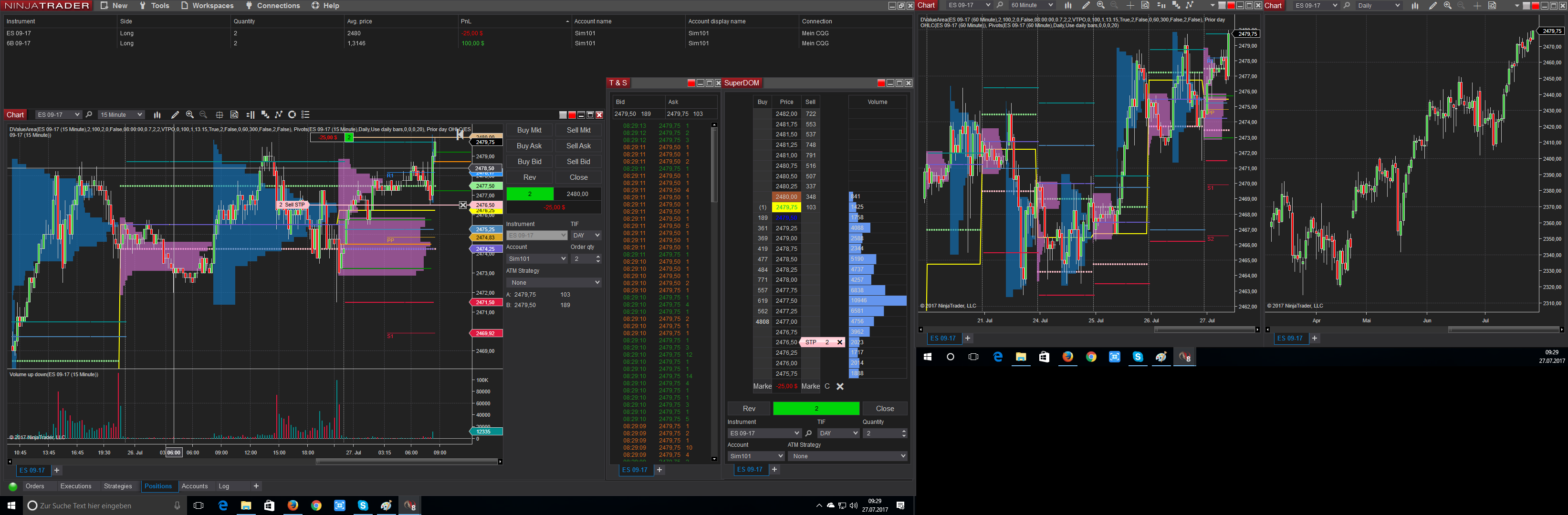The image size is (1568, 515).
Task: Open the SuperDOM TIF dropdown
Action: (x=838, y=433)
